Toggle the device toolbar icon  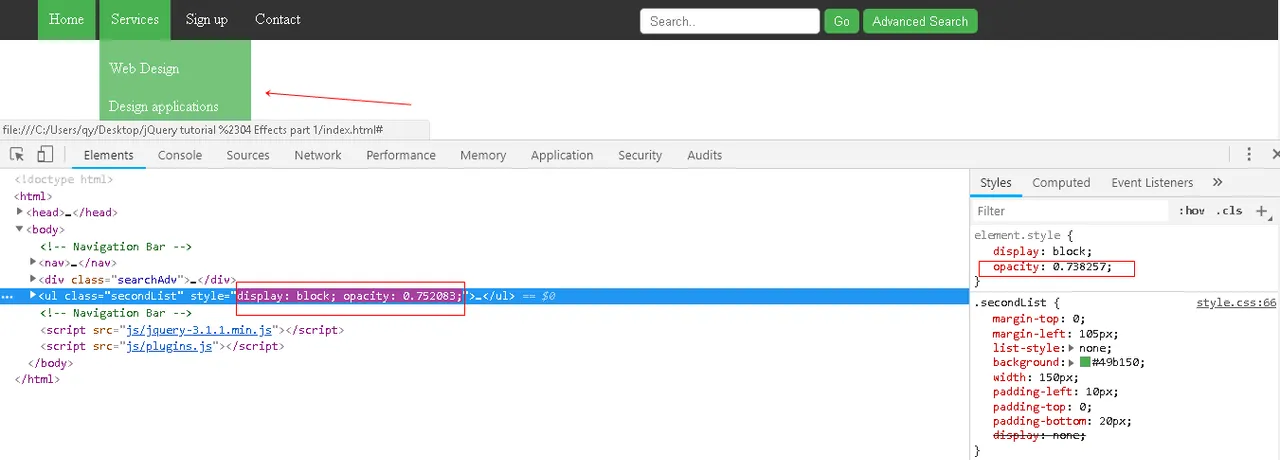click(45, 155)
